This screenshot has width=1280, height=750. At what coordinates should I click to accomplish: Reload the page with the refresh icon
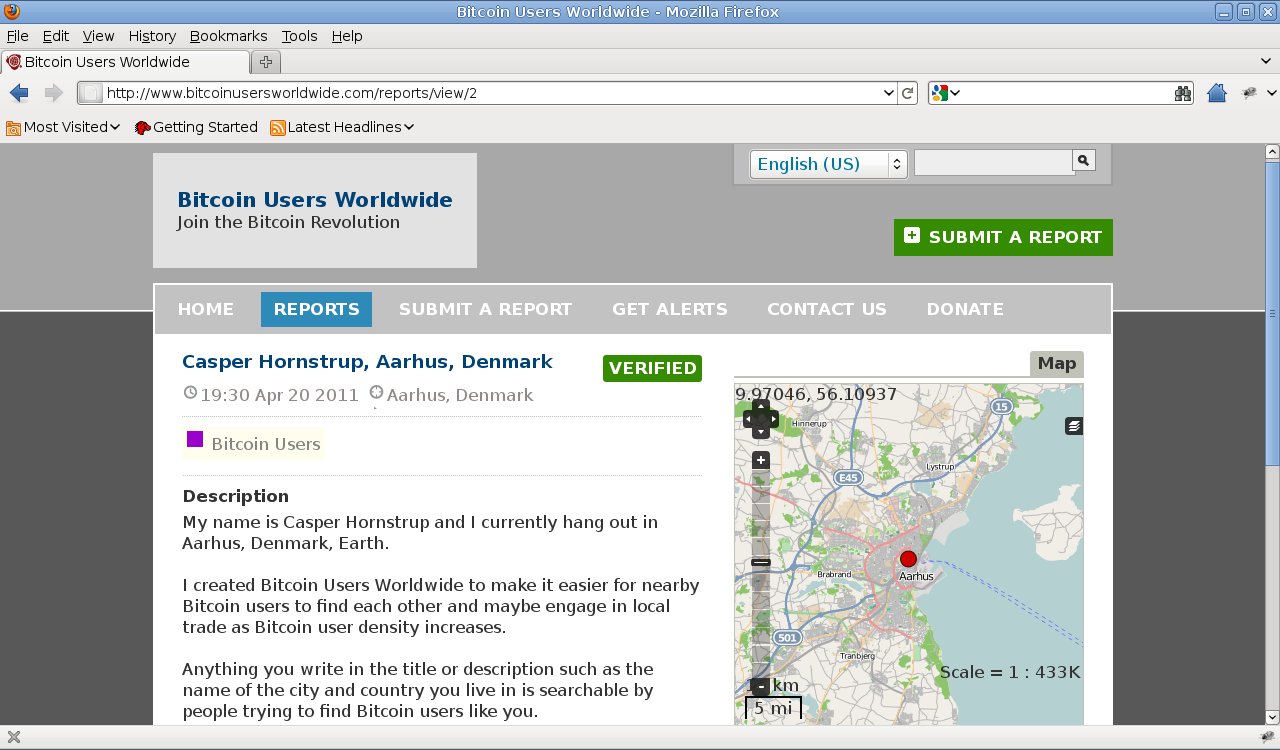click(908, 93)
